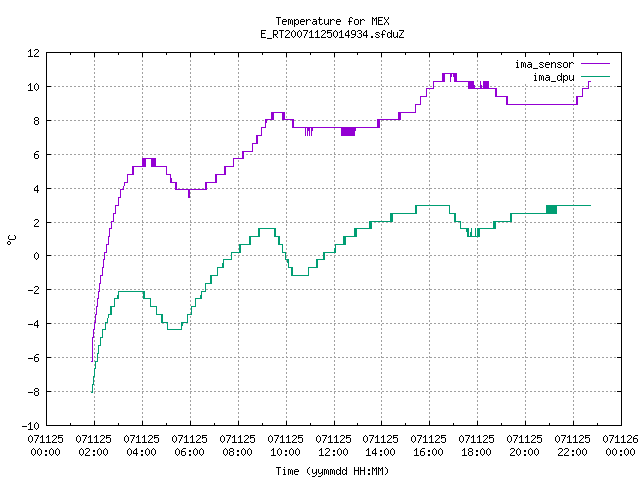Click the chart title 'Temperature for MEX'

[x=332, y=21]
